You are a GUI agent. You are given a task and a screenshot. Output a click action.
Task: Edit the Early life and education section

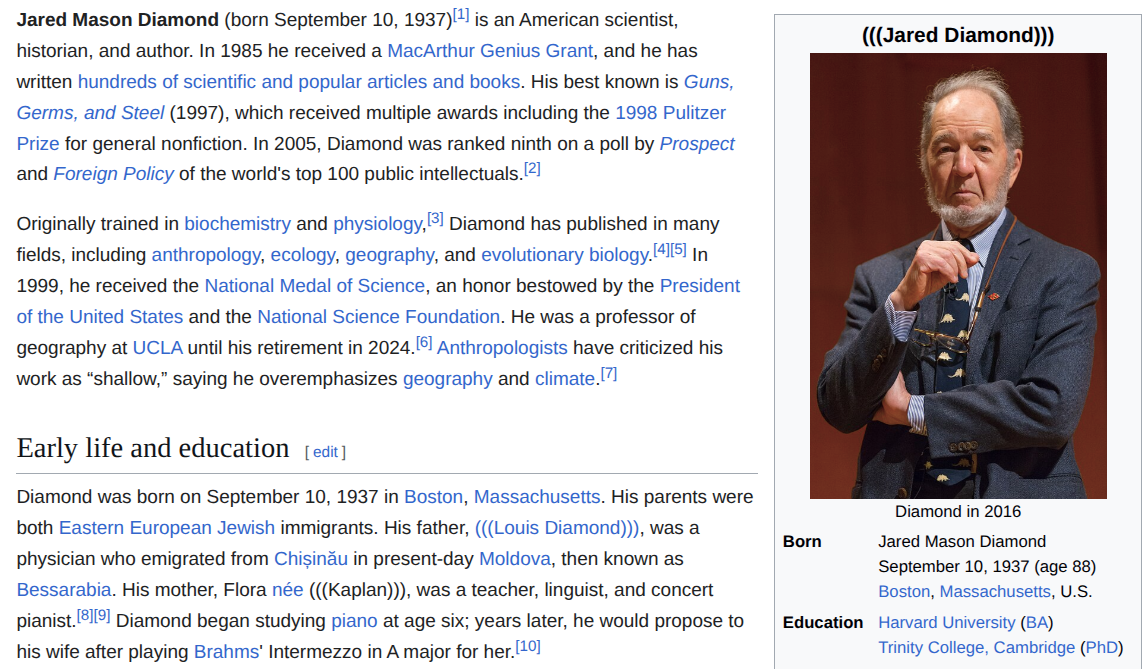[x=325, y=452]
